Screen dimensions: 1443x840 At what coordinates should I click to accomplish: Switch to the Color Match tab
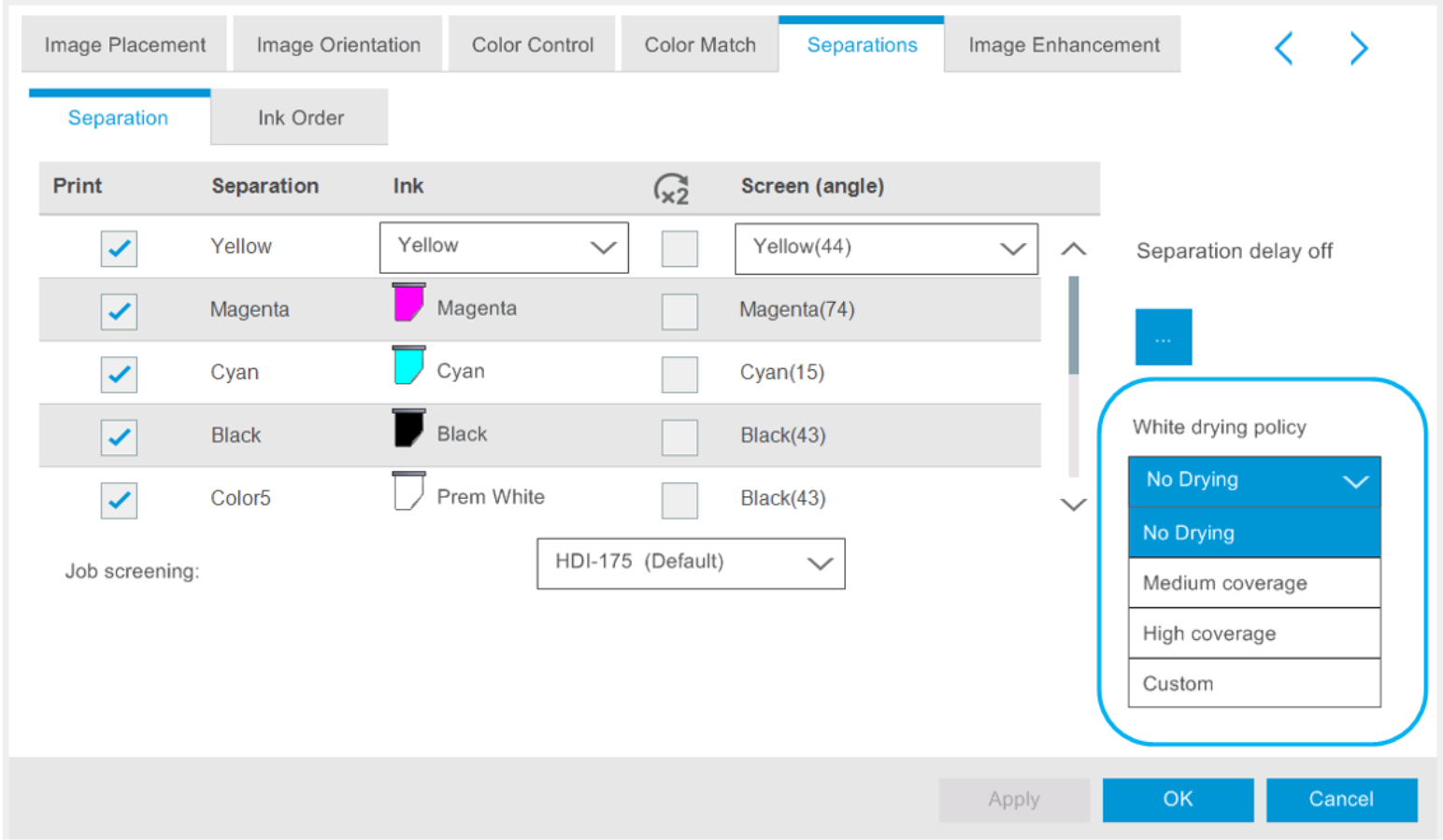coord(699,44)
